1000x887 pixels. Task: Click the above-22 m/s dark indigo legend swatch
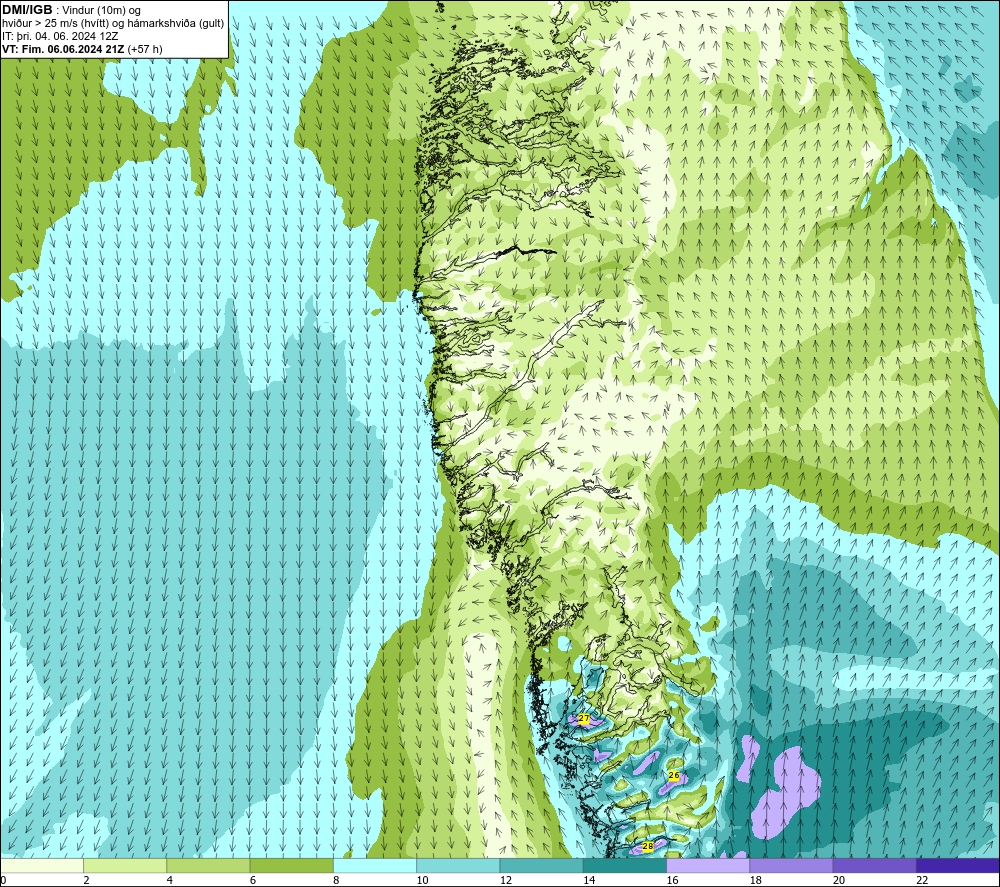tap(958, 866)
